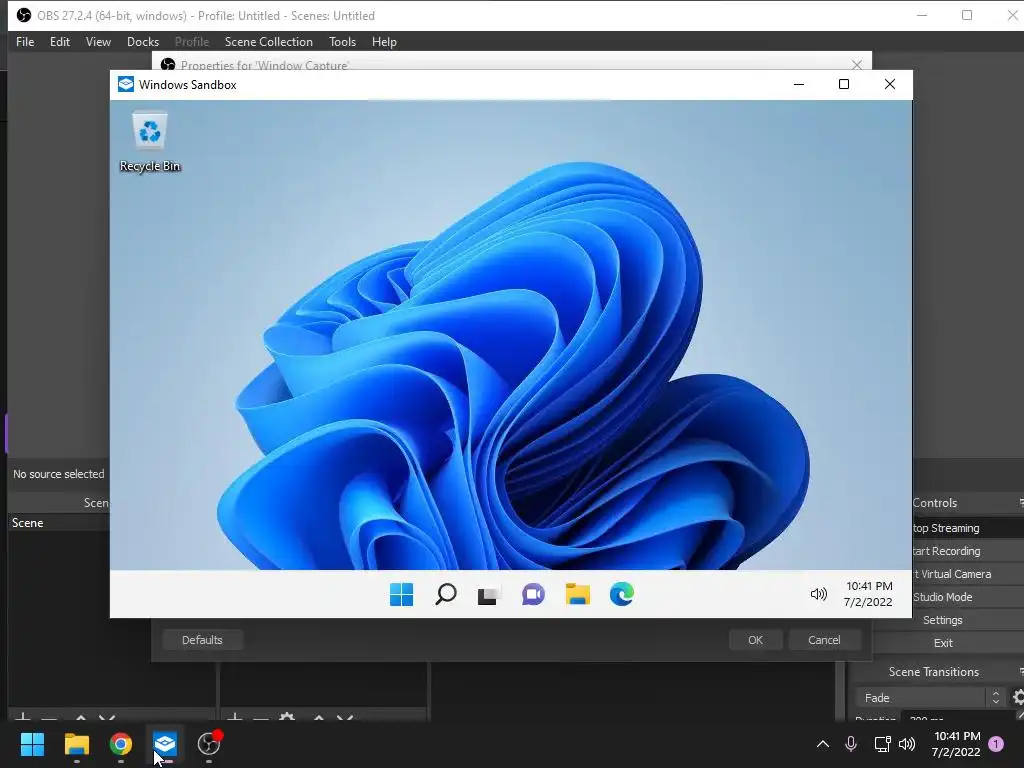The height and width of the screenshot is (768, 1024).
Task: Select the item named Scene in the scenes list
Action: point(58,523)
